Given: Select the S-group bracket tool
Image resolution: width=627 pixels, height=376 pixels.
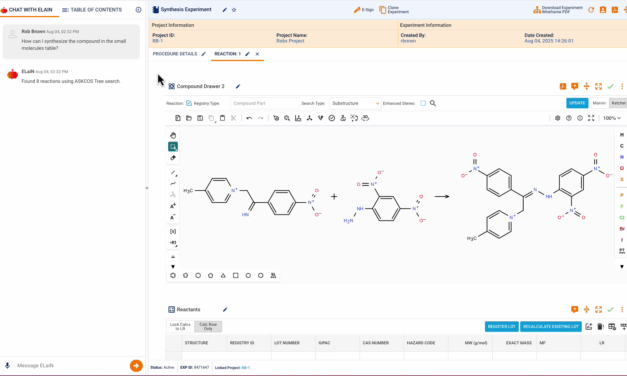Looking at the screenshot, I should coord(173,232).
